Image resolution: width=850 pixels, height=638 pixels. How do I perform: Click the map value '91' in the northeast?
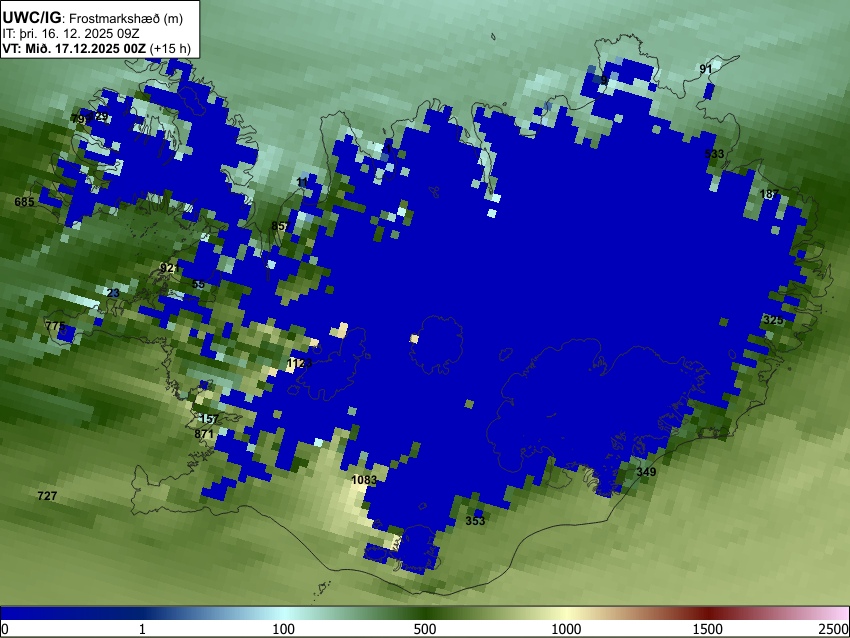(x=705, y=69)
